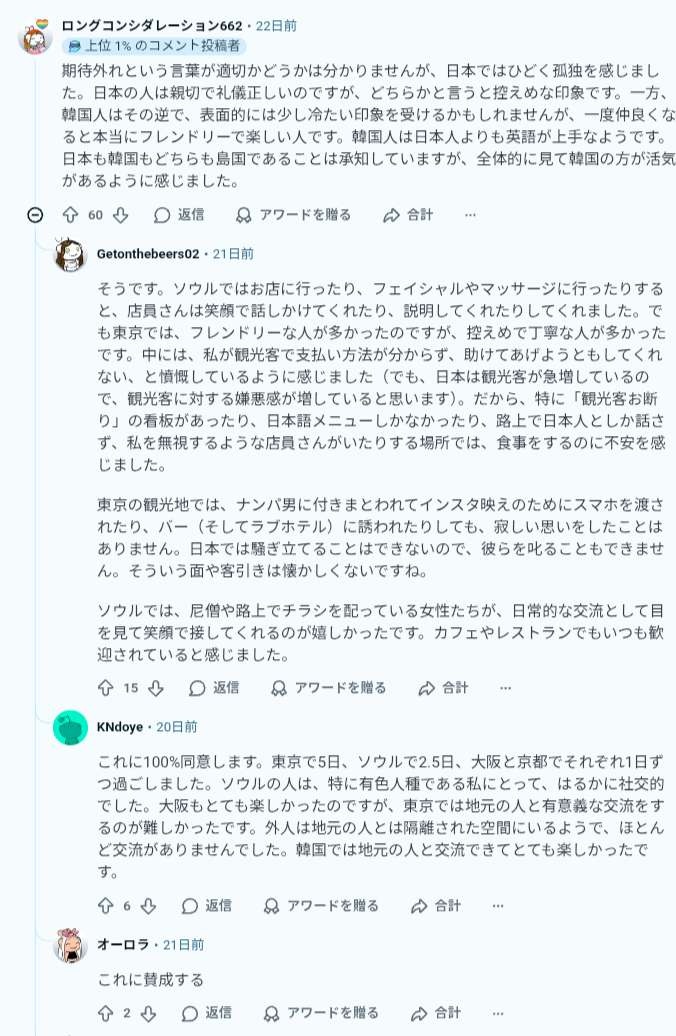
Task: Upvote the comment with 60 votes
Action: [x=71, y=215]
